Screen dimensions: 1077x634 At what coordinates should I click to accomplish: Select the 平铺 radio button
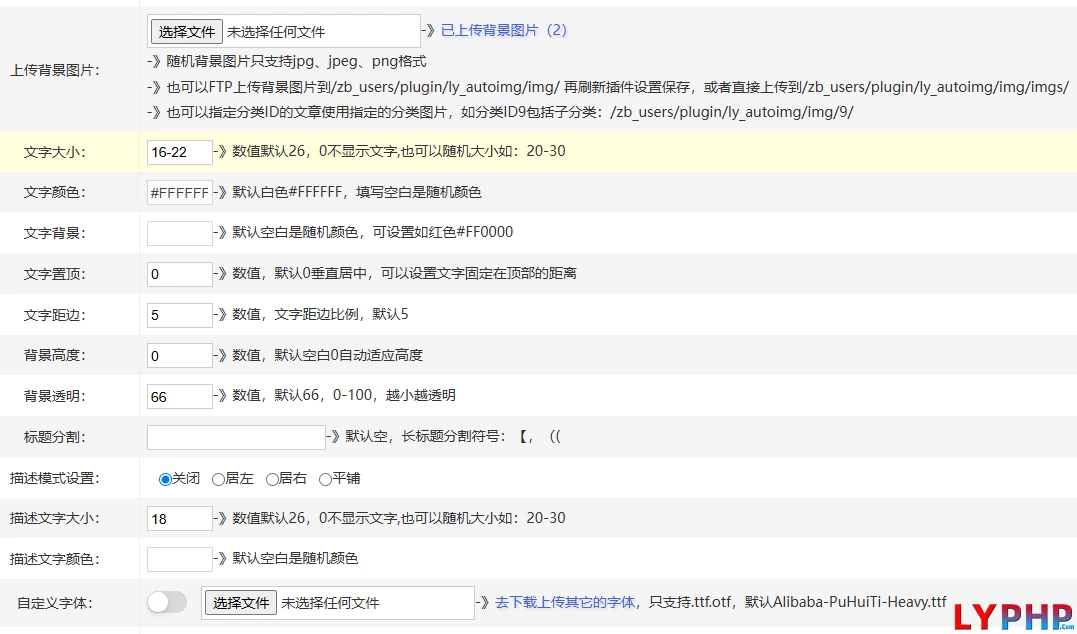(325, 479)
